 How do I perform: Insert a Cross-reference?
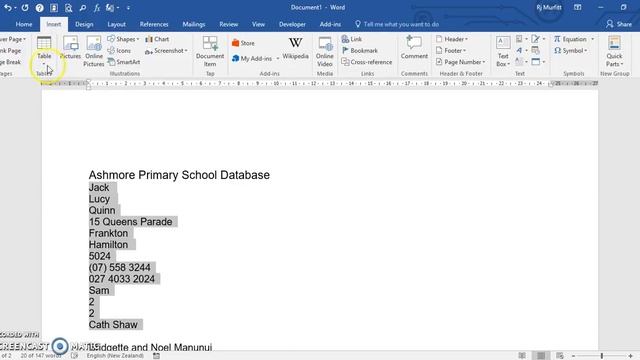pos(367,62)
